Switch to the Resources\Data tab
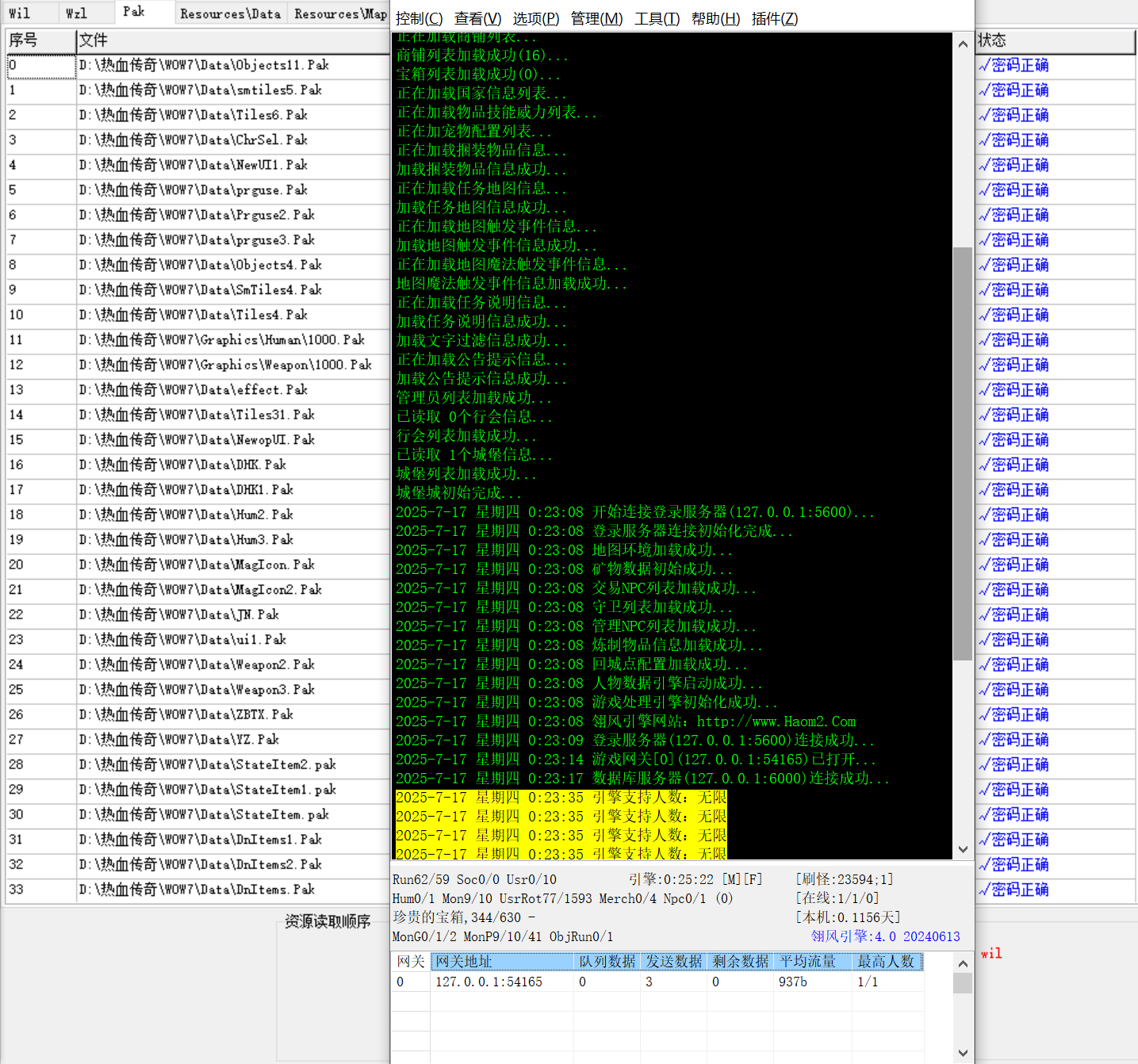The image size is (1138, 1064). (x=230, y=13)
